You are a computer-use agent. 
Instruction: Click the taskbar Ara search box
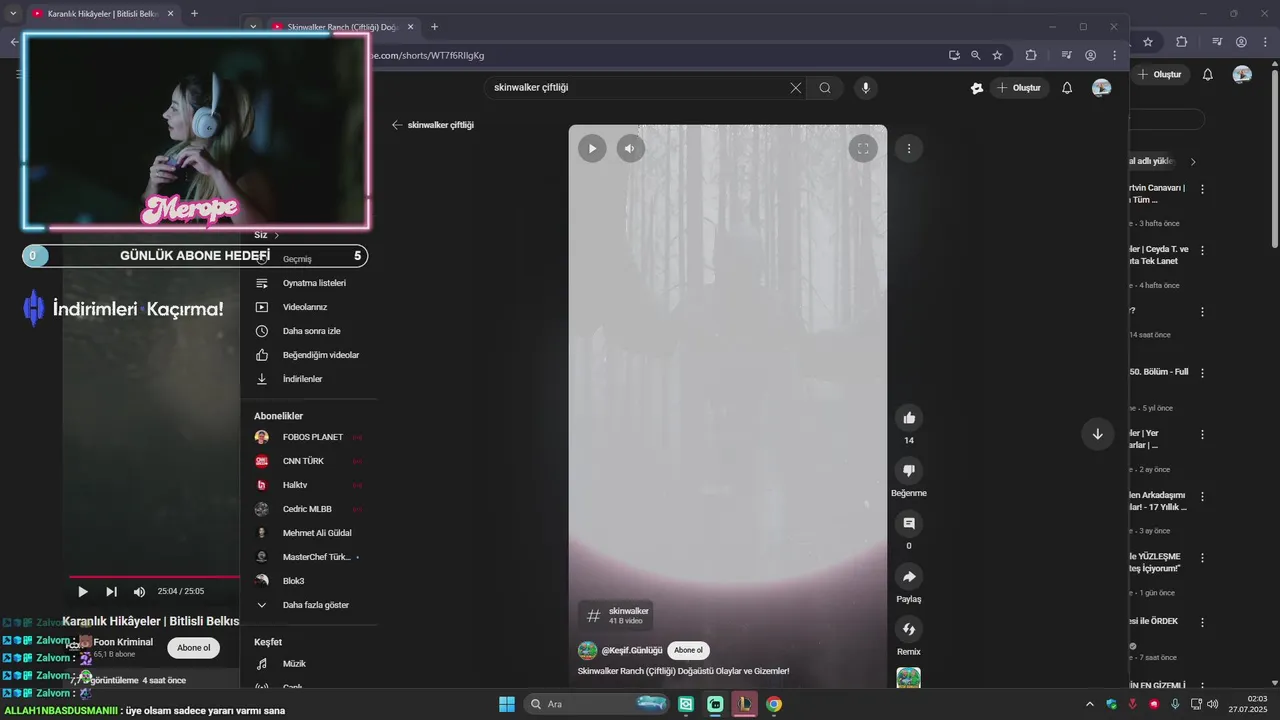(597, 704)
